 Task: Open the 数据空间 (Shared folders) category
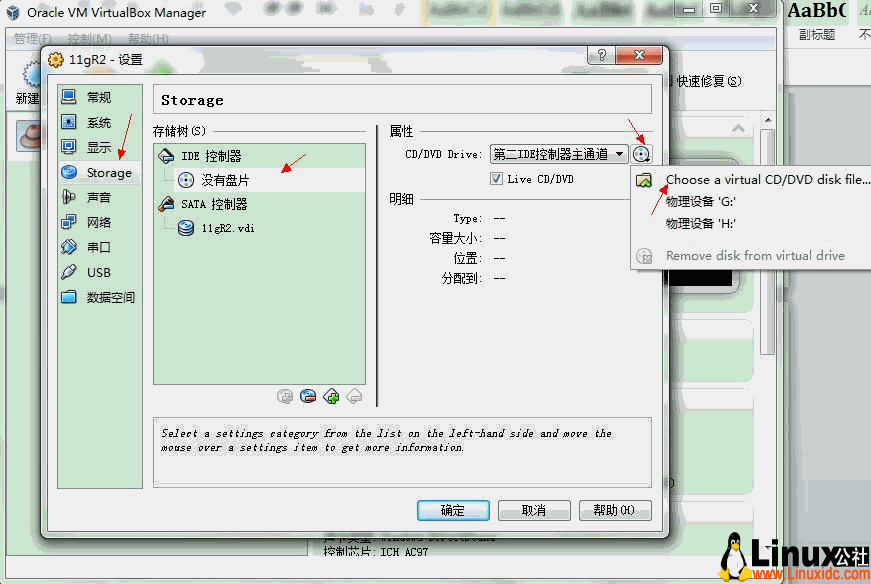click(99, 297)
